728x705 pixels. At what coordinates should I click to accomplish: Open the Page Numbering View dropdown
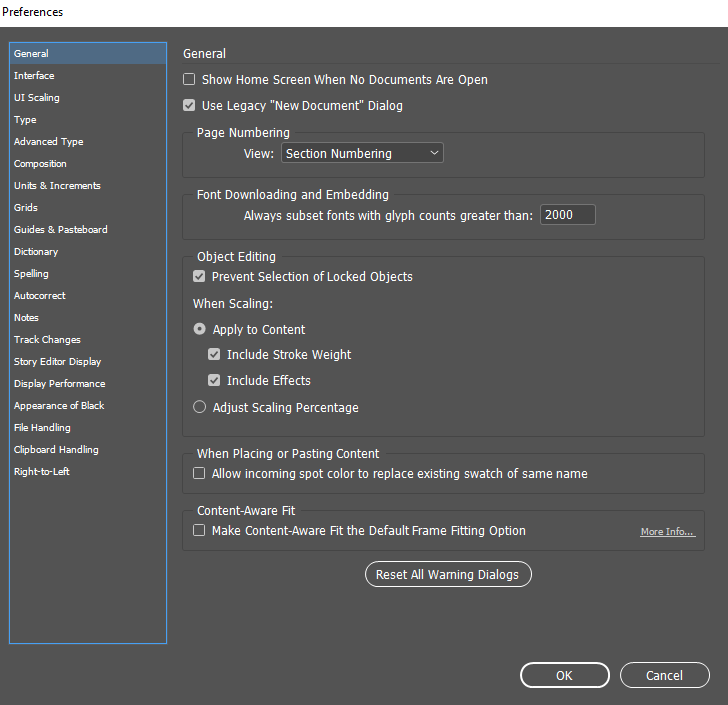pos(362,153)
